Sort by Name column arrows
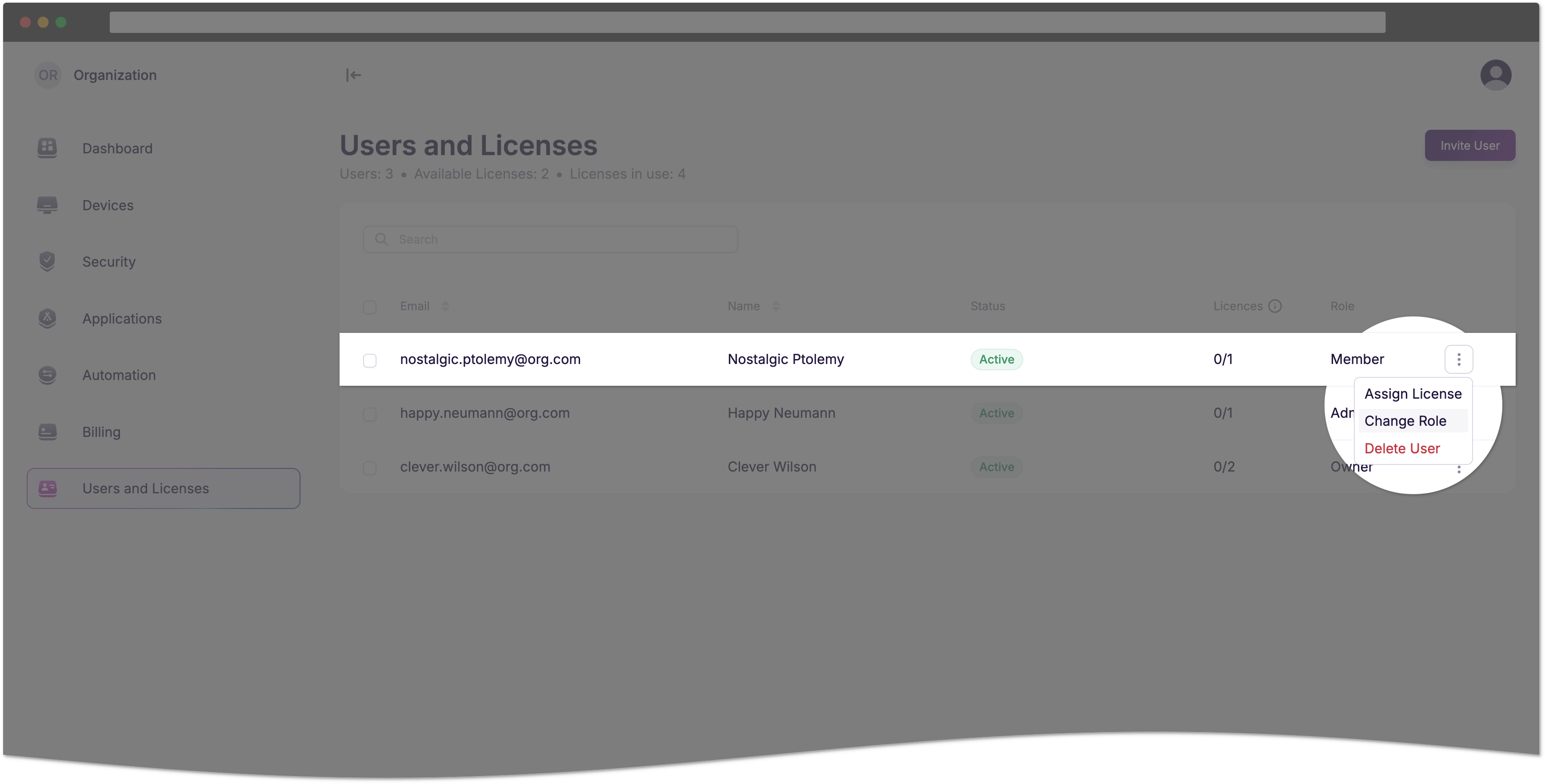Screen dimensions: 1545x784 776,306
